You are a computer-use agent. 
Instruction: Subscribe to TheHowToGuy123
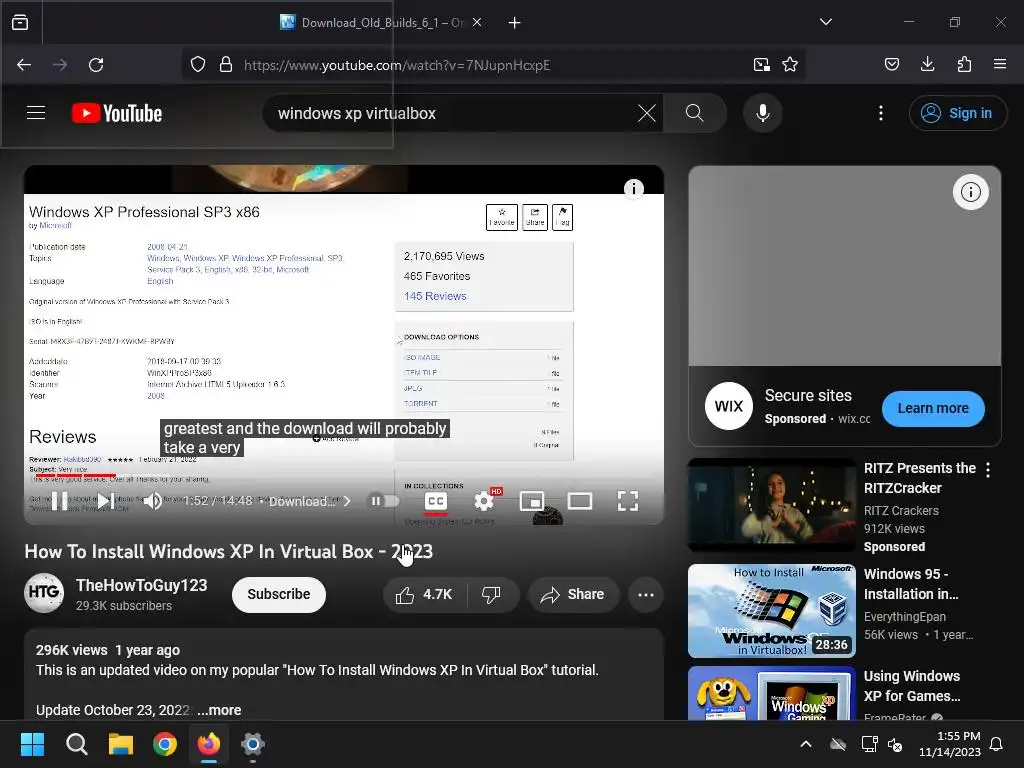pos(279,594)
